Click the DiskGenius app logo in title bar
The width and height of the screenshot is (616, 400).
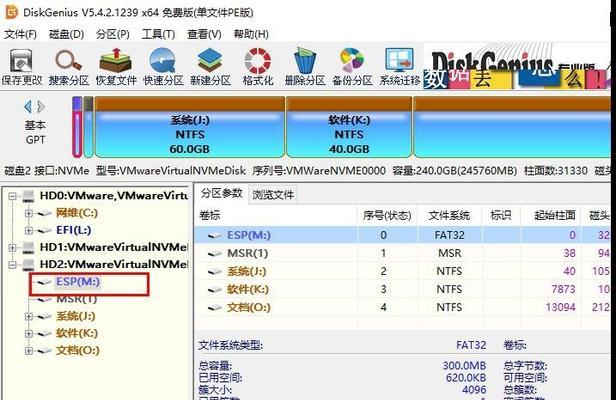coord(12,12)
